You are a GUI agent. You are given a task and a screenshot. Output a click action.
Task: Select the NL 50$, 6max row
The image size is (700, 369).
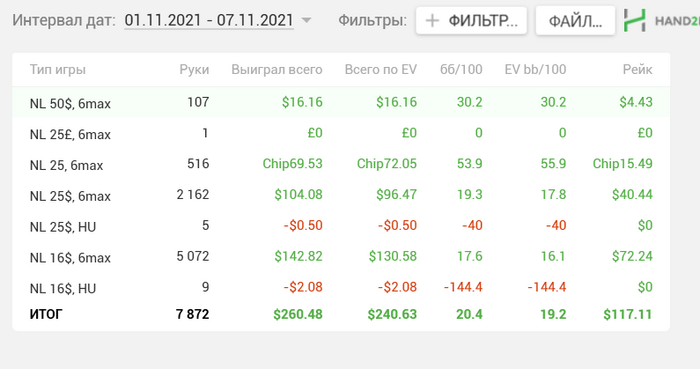[341, 102]
